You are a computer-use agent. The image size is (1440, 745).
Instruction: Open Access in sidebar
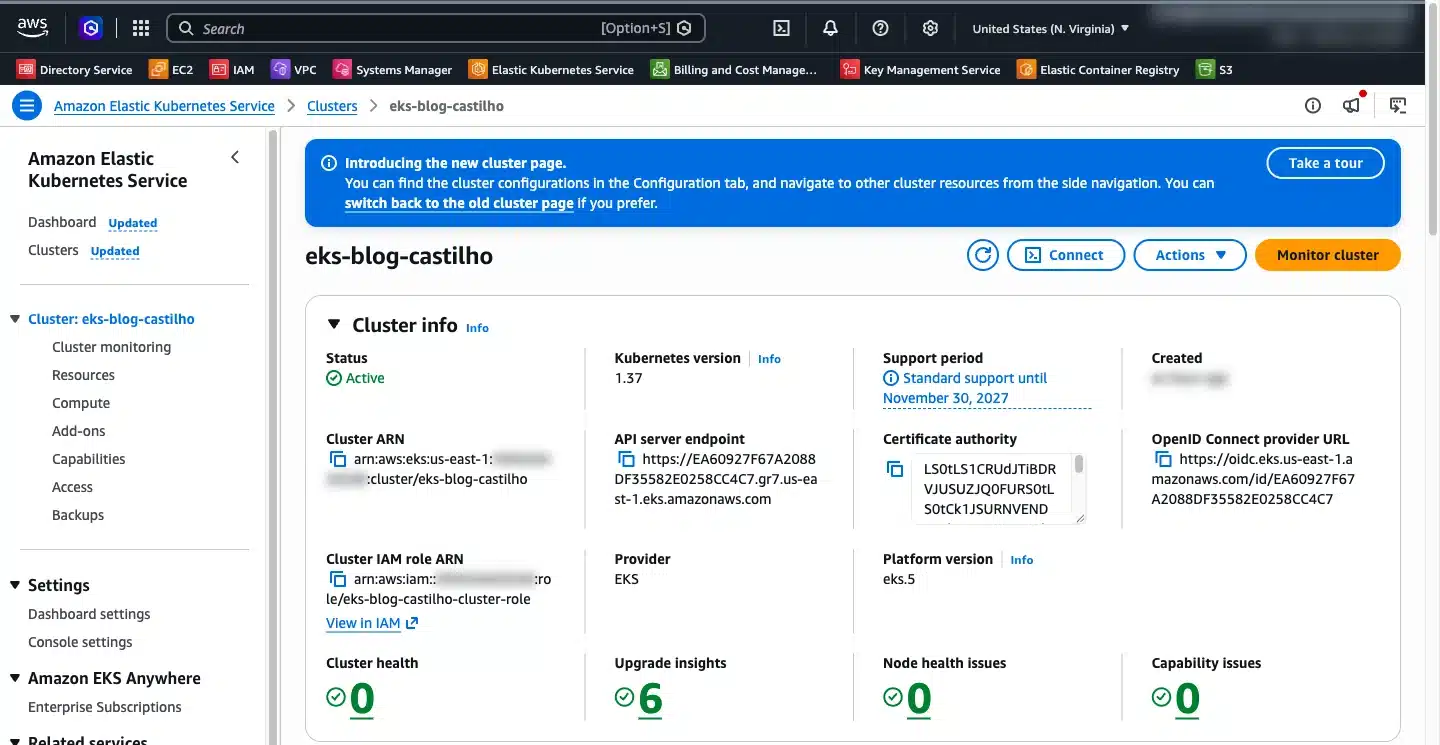(x=72, y=487)
